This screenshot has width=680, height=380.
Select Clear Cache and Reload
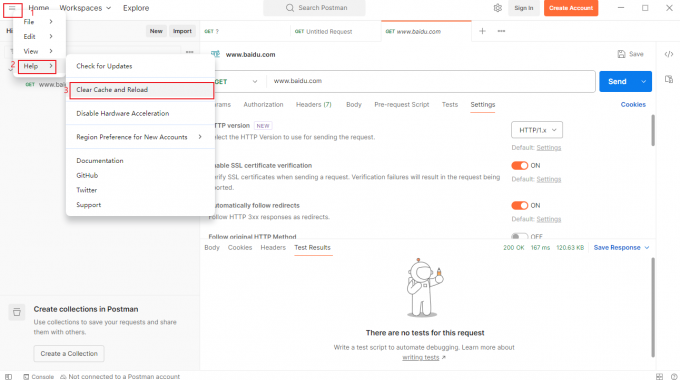coord(141,90)
